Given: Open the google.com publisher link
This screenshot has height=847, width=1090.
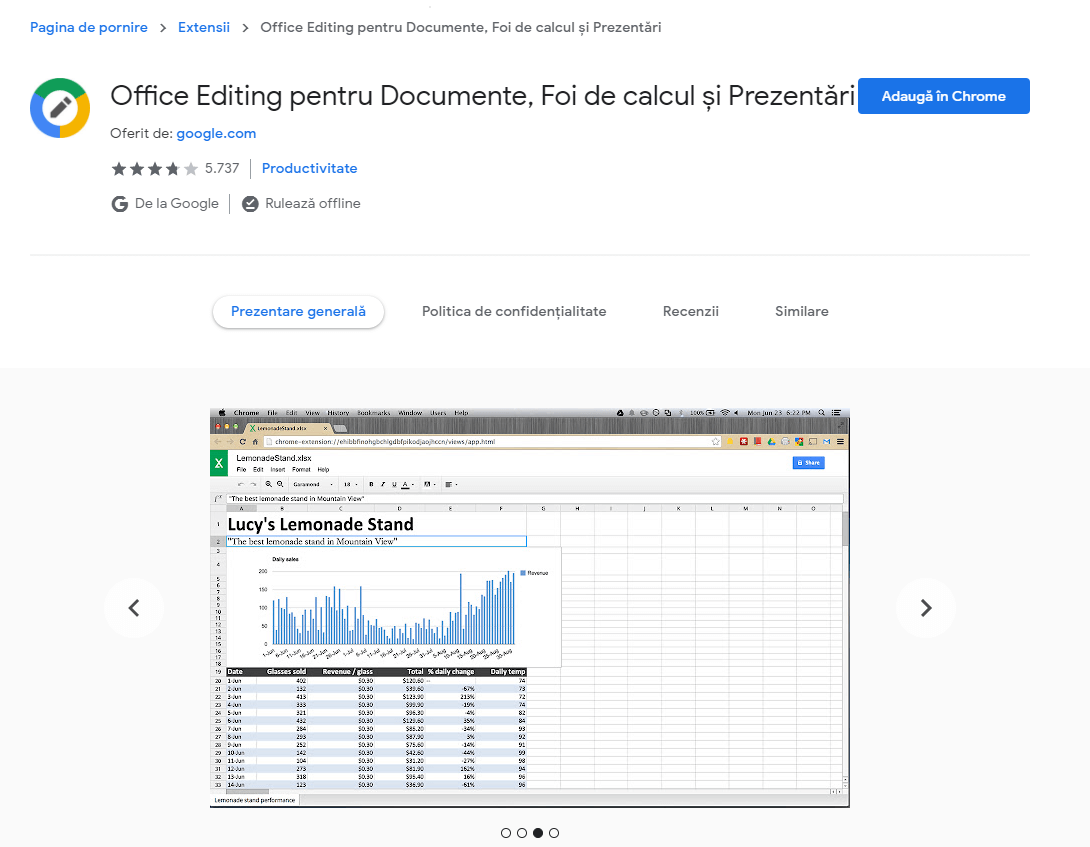Looking at the screenshot, I should (216, 133).
